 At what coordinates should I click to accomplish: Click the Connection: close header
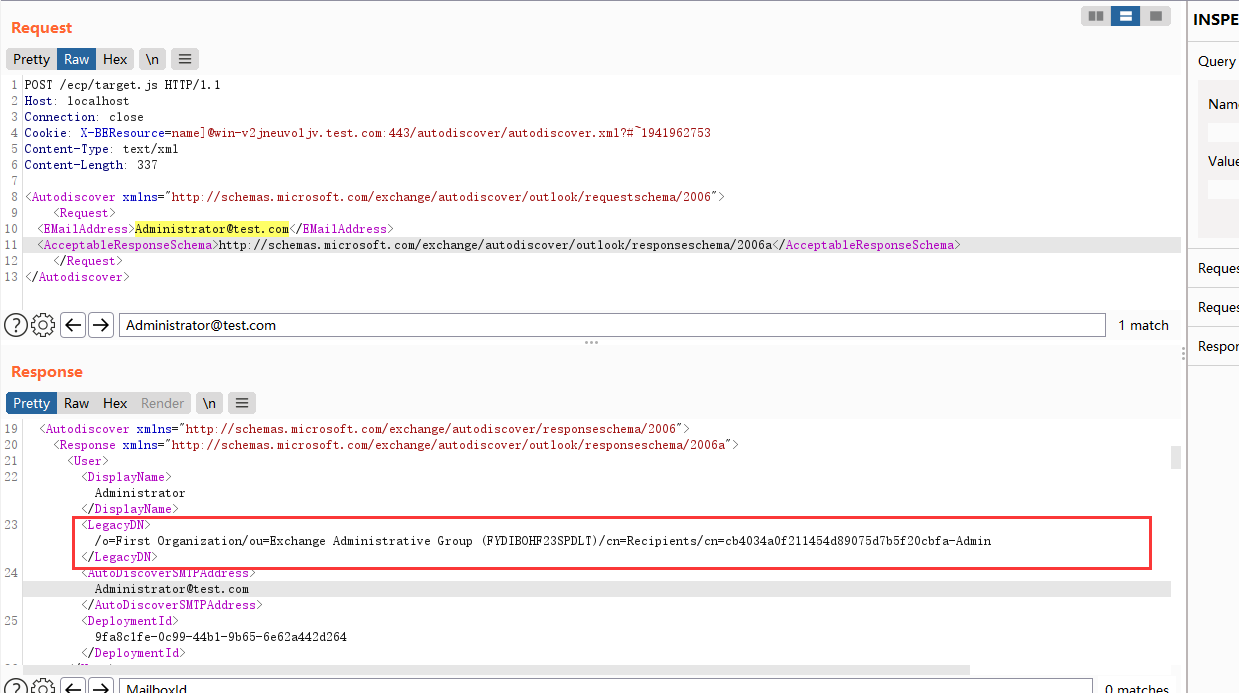point(84,117)
